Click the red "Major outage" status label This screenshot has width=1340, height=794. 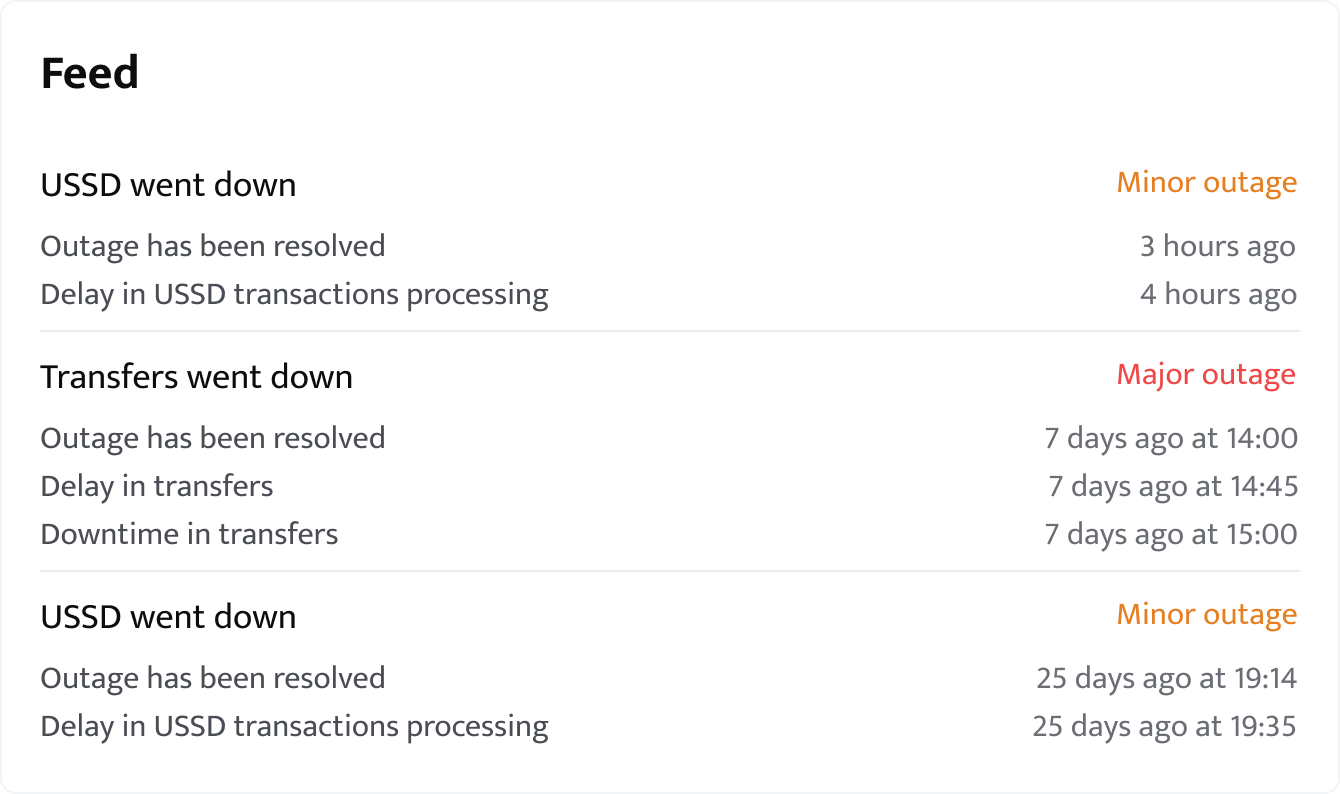pos(1205,375)
